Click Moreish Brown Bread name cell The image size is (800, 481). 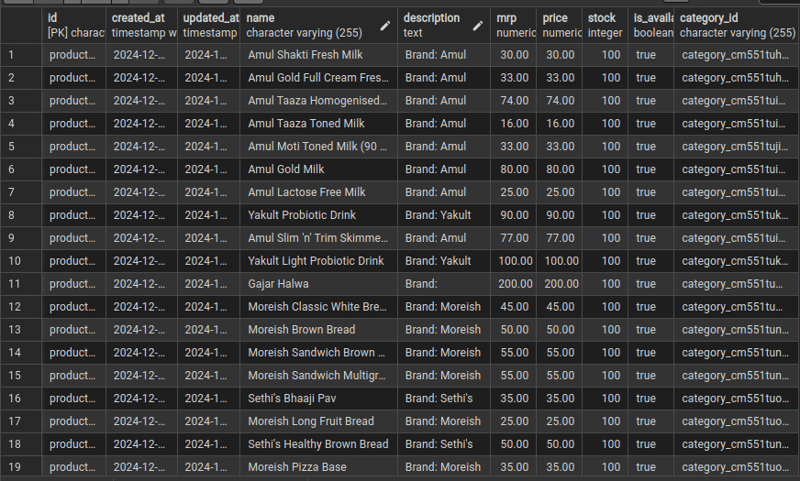(x=318, y=330)
